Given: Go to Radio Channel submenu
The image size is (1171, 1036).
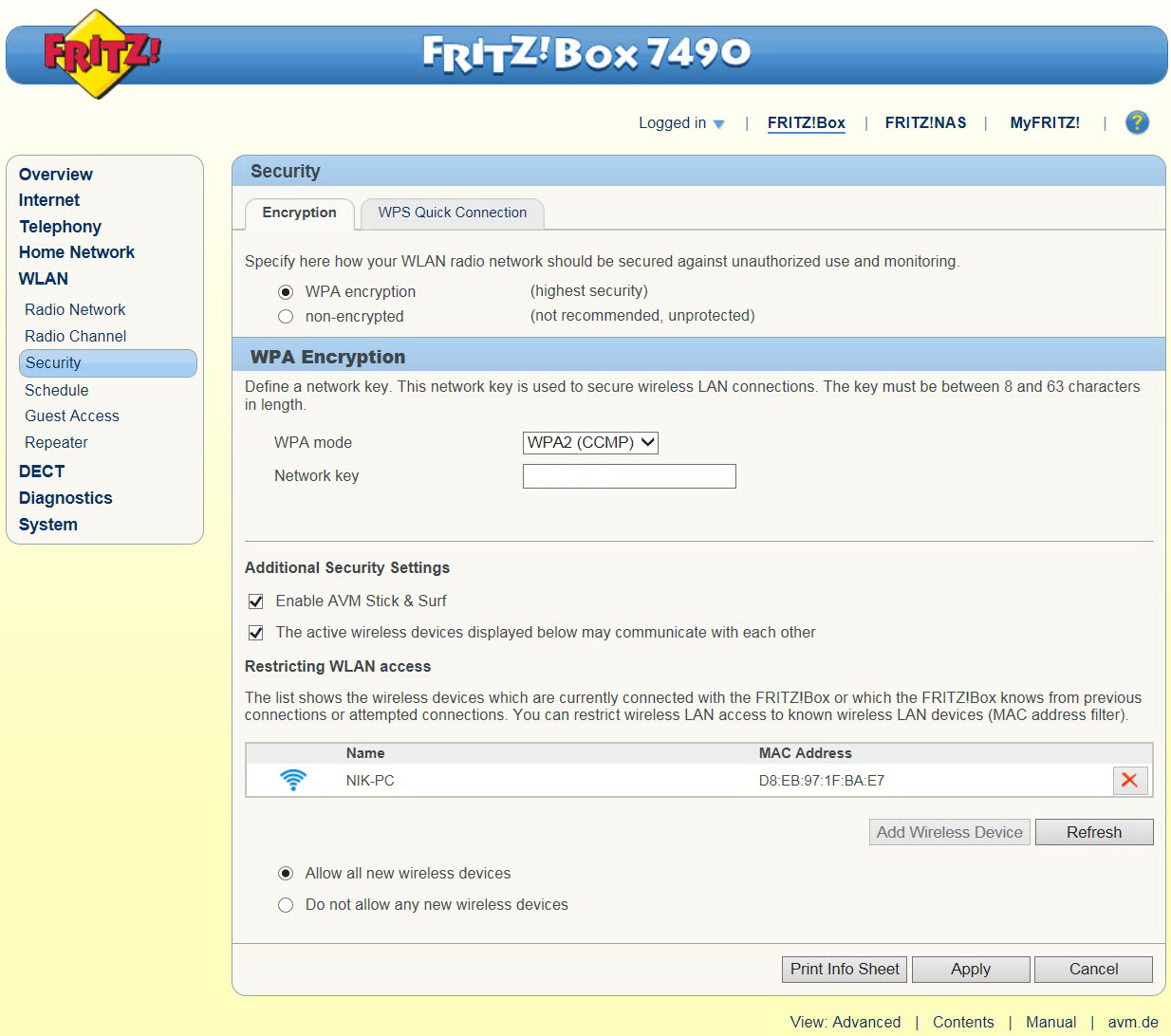Looking at the screenshot, I should [x=76, y=337].
